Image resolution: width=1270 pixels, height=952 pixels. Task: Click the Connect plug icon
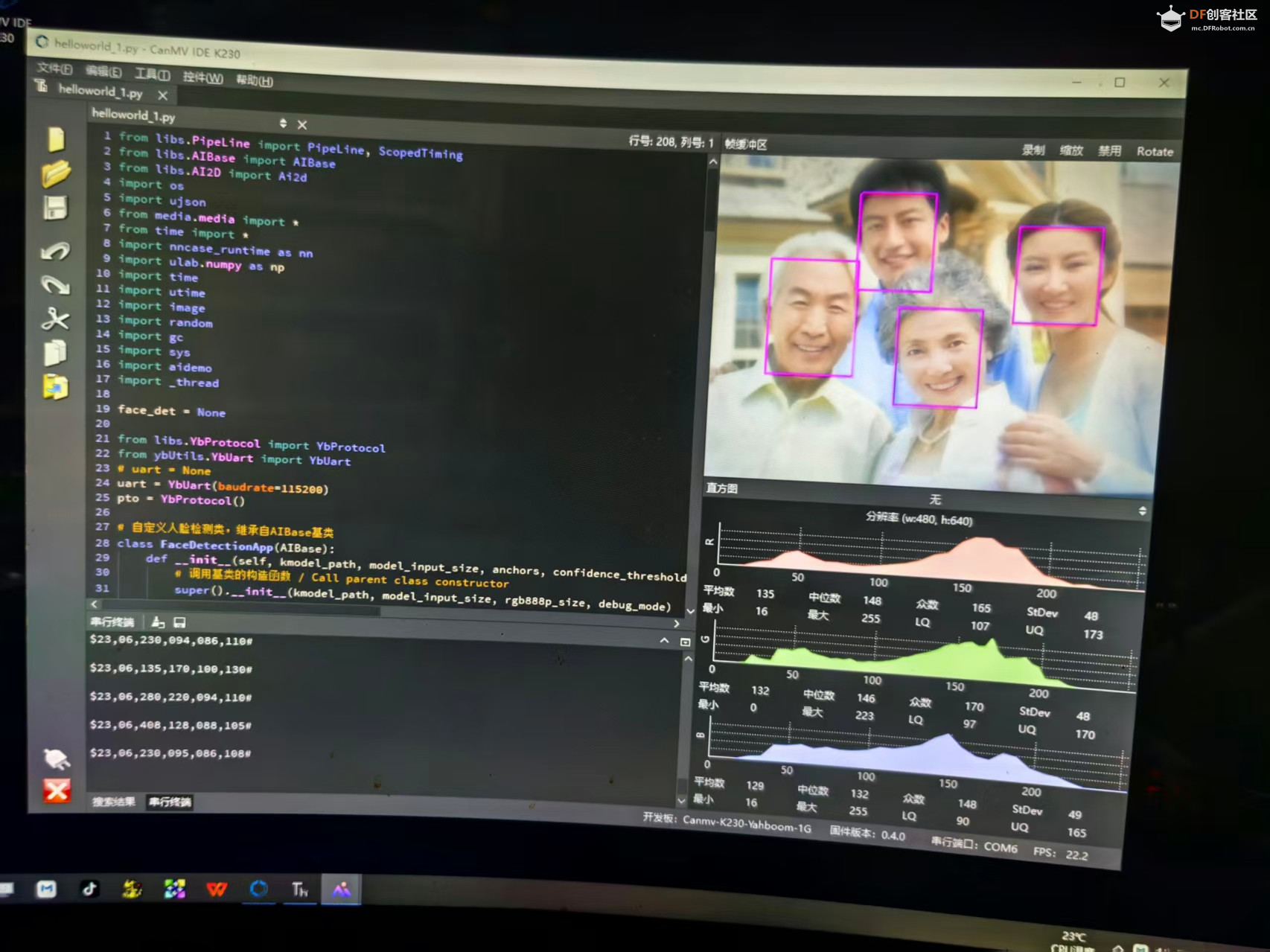click(x=57, y=758)
